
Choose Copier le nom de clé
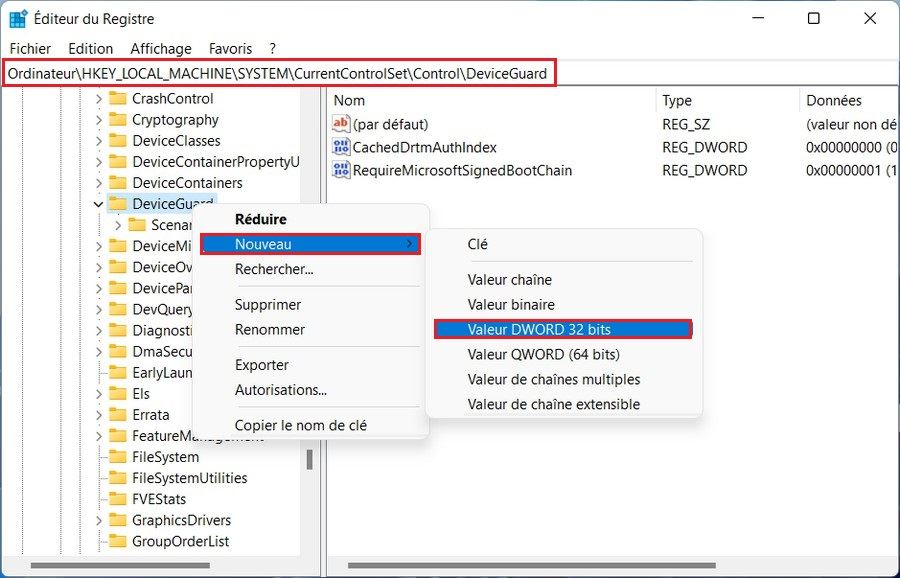(311, 425)
